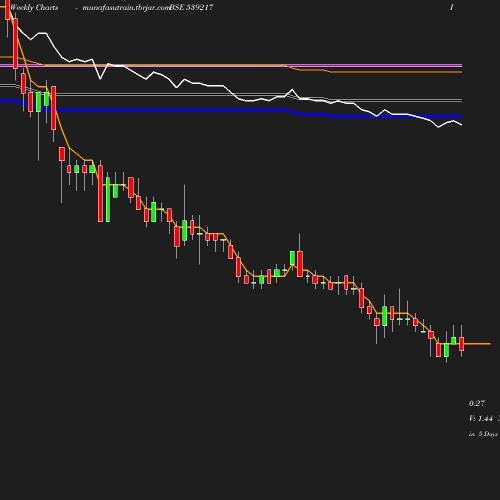Viewport: 500px width, 500px height.
Task: Click the 'Weekly Charts' title text
Action: click(x=34, y=7)
